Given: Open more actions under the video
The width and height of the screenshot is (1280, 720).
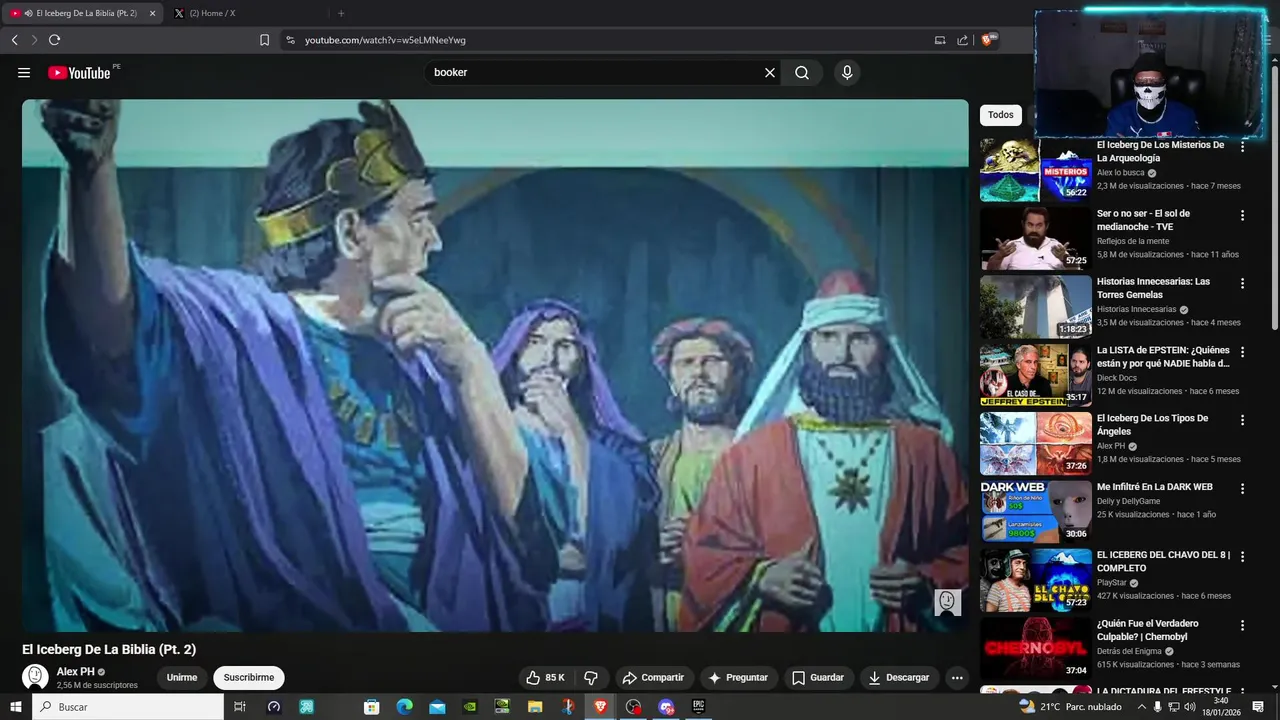Looking at the screenshot, I should (x=957, y=677).
